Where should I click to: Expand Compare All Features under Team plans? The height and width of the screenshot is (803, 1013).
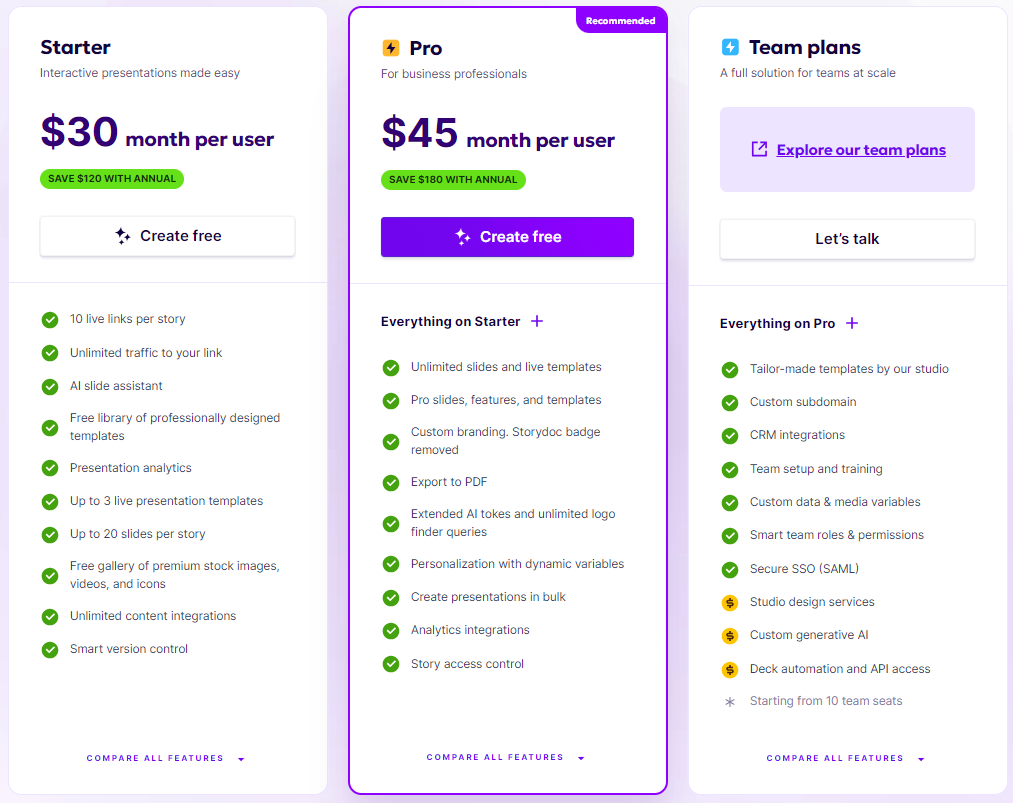point(845,758)
